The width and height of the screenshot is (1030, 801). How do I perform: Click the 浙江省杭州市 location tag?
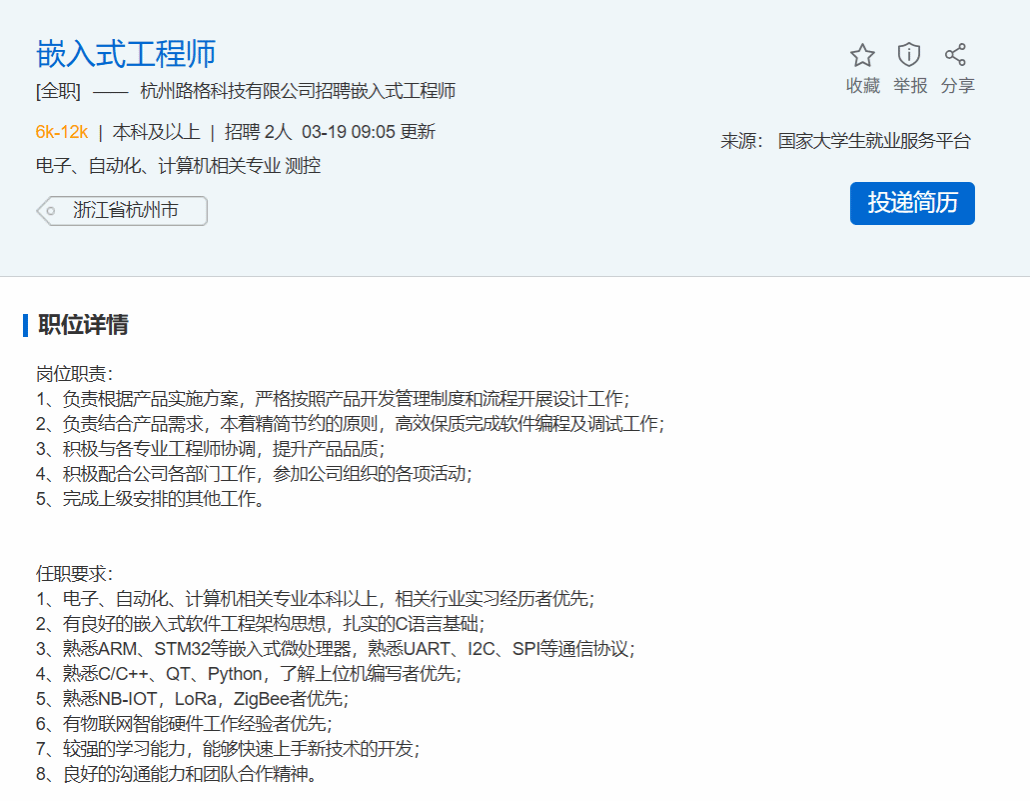126,211
